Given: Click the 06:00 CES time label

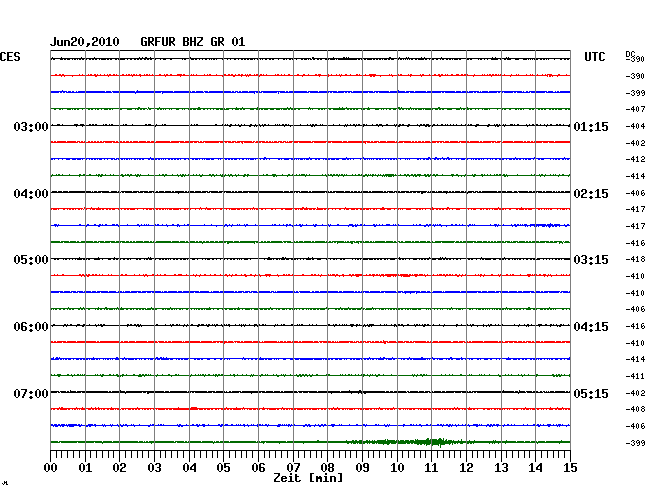Looking at the screenshot, I should point(31,327).
